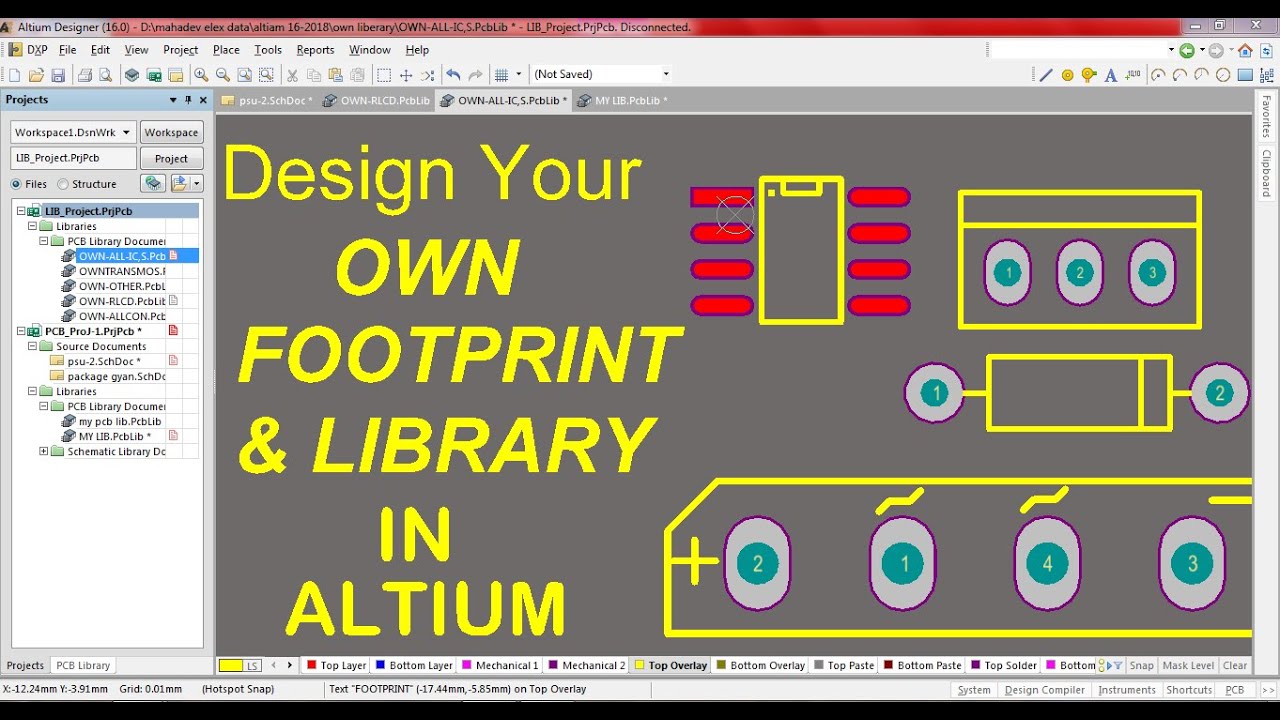Click the Project button

point(171,158)
